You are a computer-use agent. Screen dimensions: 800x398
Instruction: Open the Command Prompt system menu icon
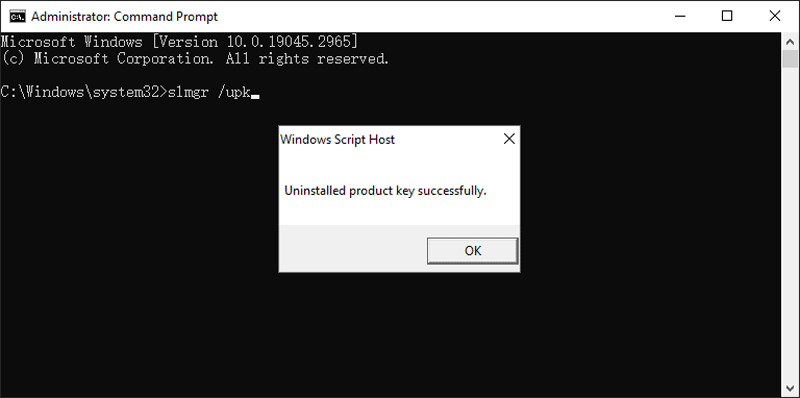(x=17, y=16)
